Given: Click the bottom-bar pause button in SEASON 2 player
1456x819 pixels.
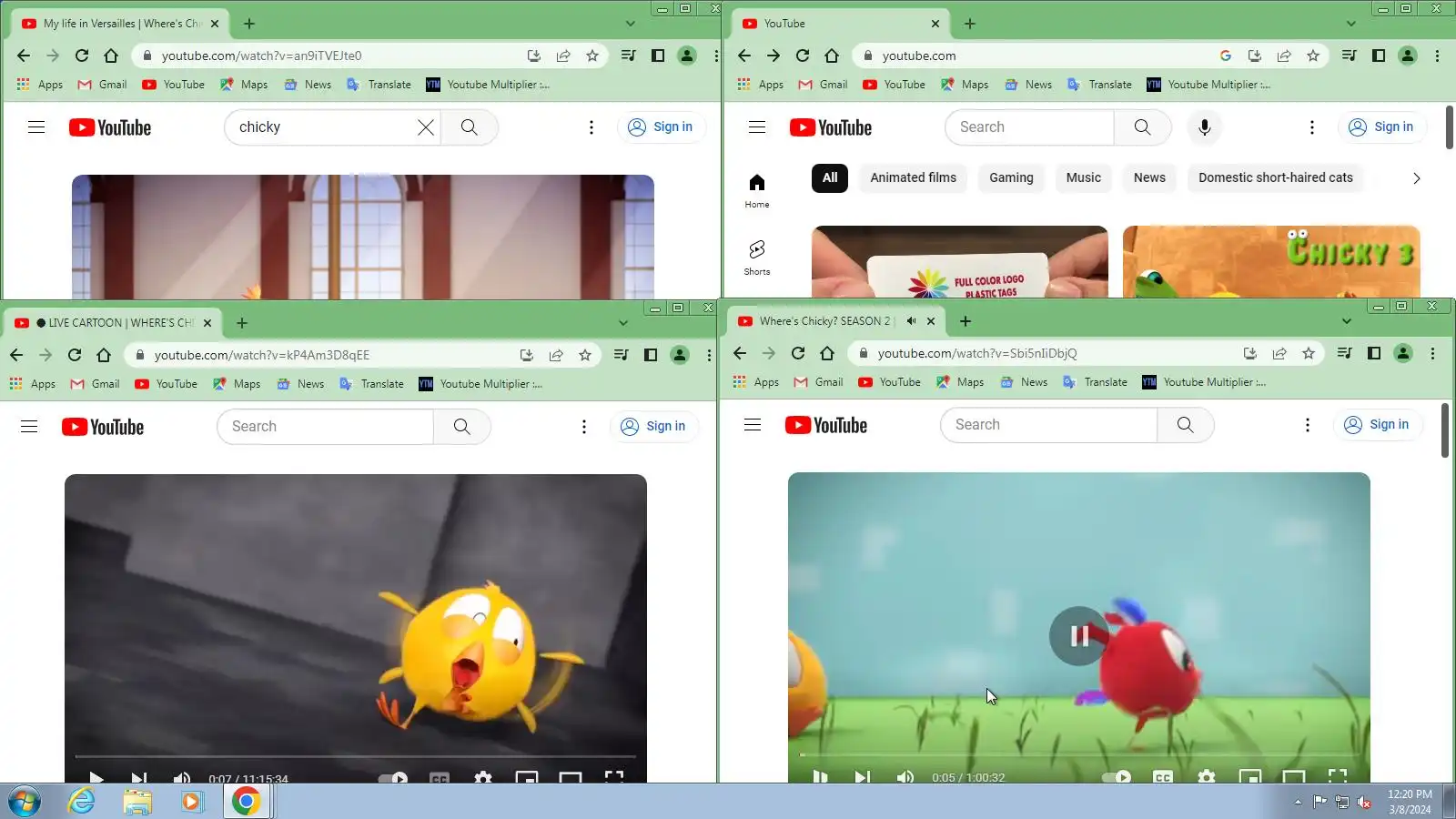Looking at the screenshot, I should (820, 776).
